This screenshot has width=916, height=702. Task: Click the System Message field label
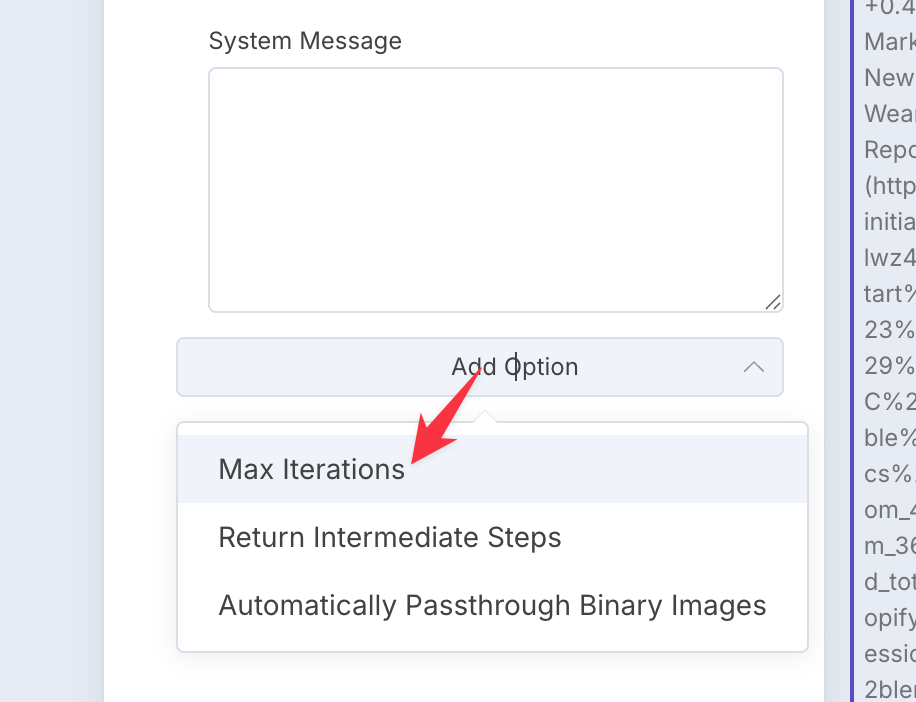305,41
